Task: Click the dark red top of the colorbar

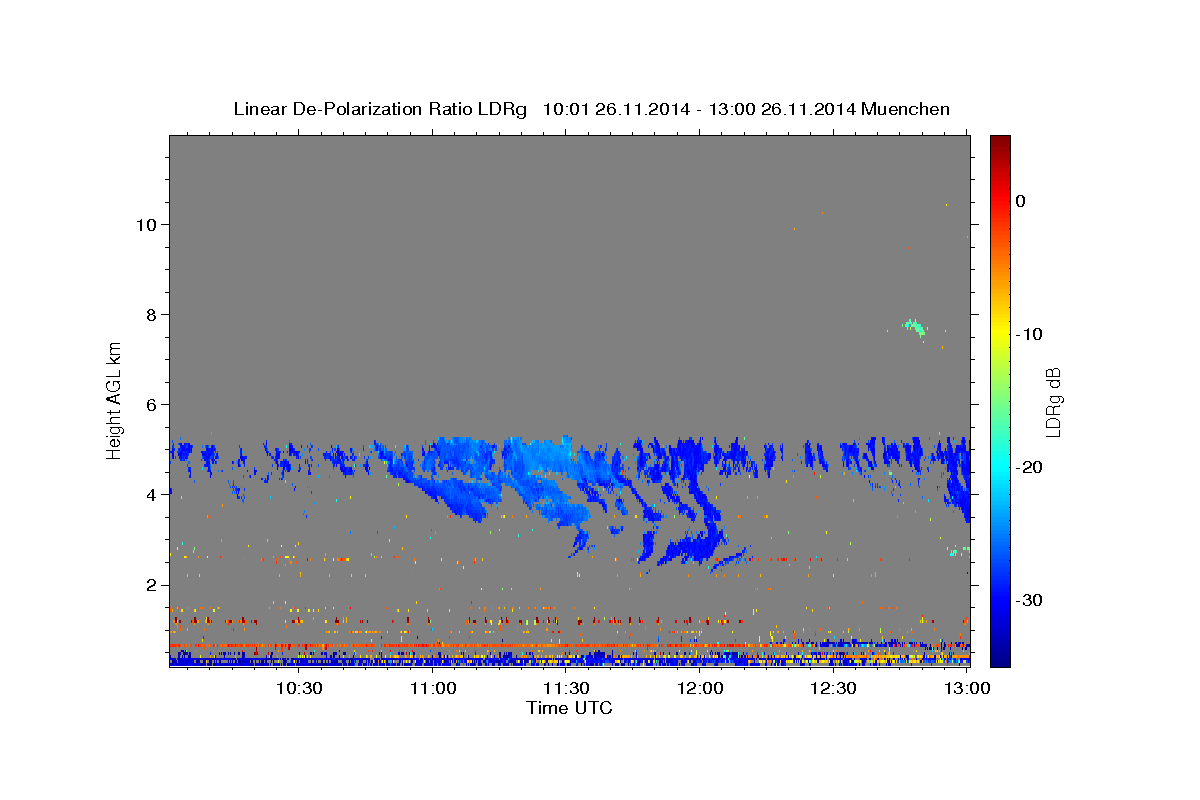Action: [x=1000, y=144]
